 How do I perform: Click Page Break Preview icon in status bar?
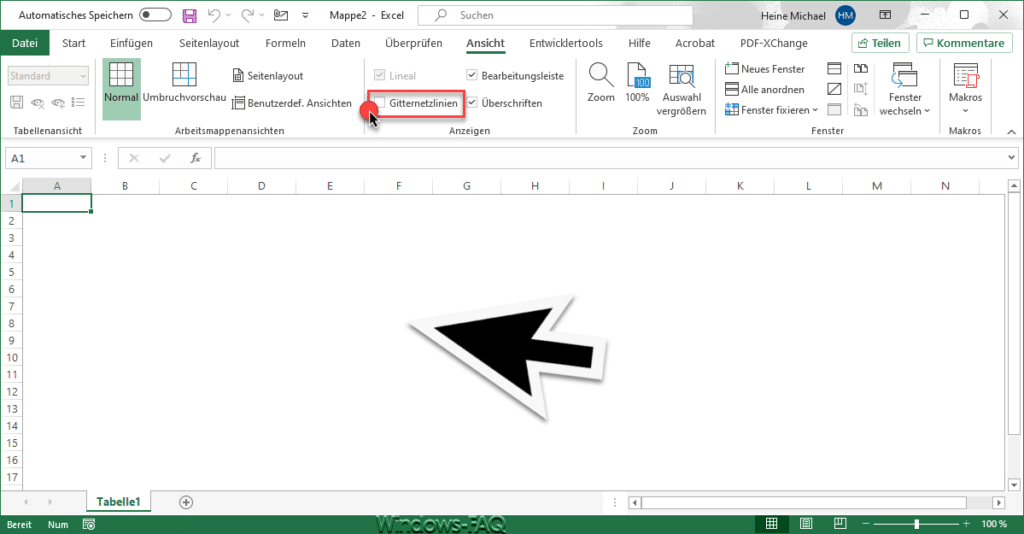840,524
